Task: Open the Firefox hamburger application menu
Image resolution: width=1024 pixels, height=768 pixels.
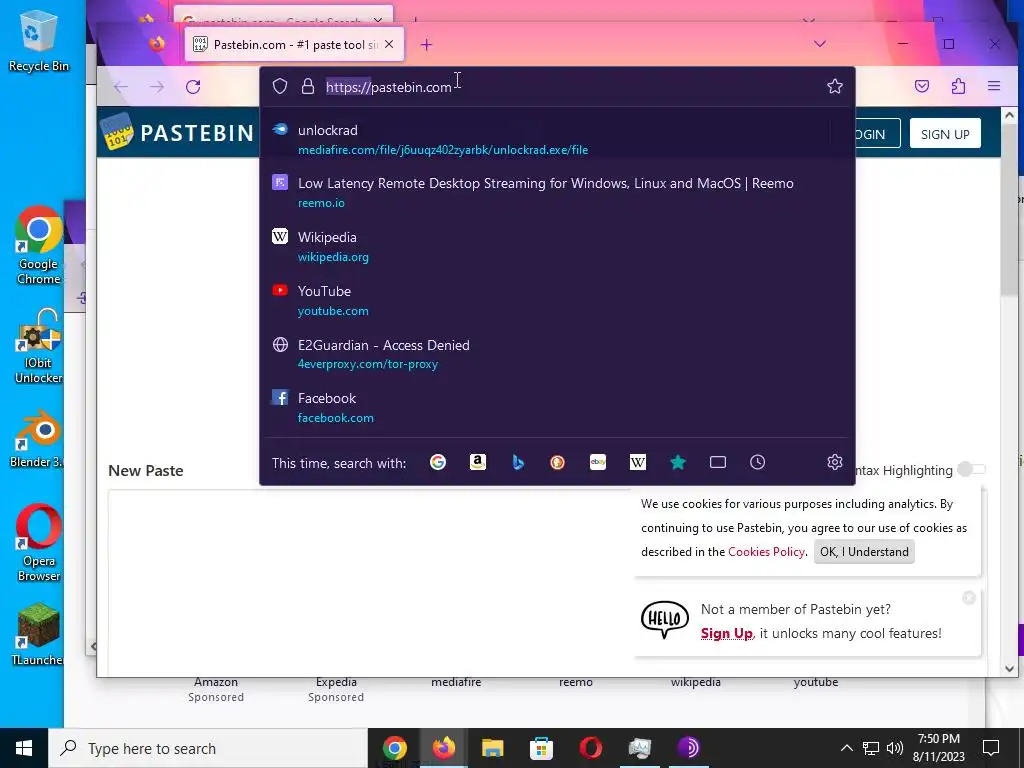Action: [994, 86]
